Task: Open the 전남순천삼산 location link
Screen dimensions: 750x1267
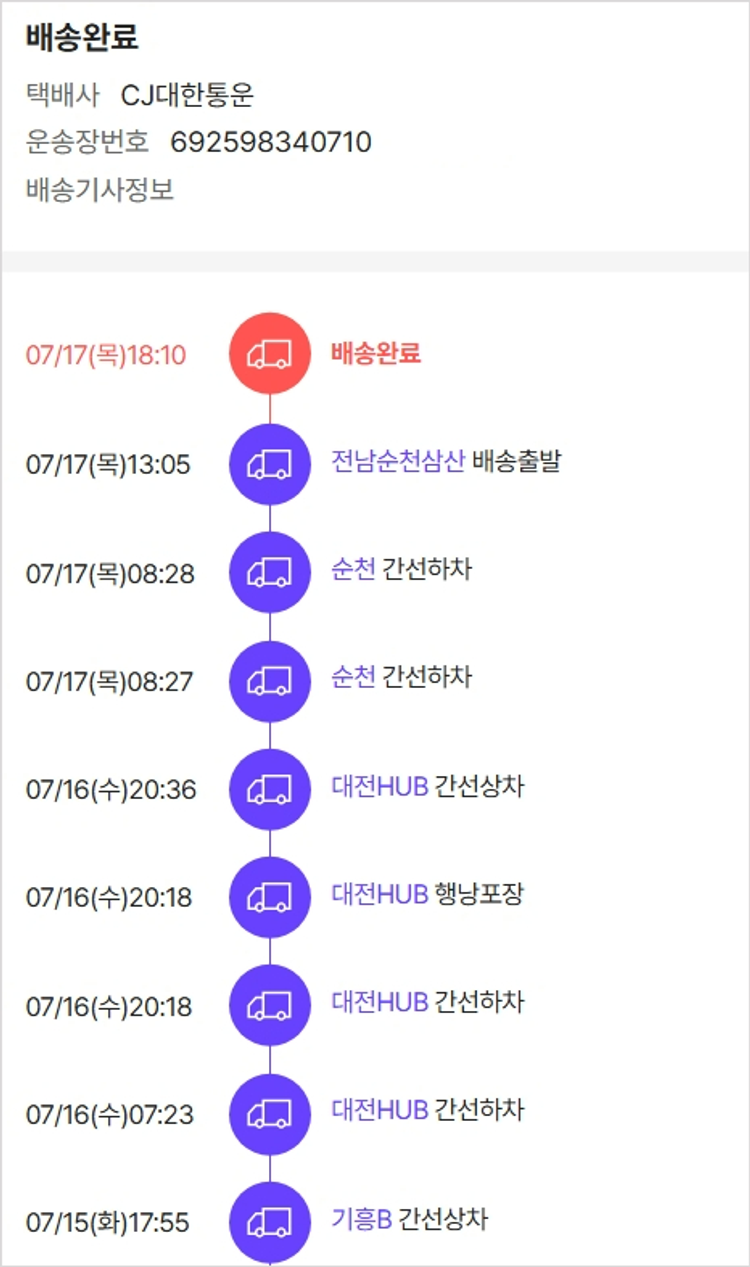Action: [x=398, y=462]
